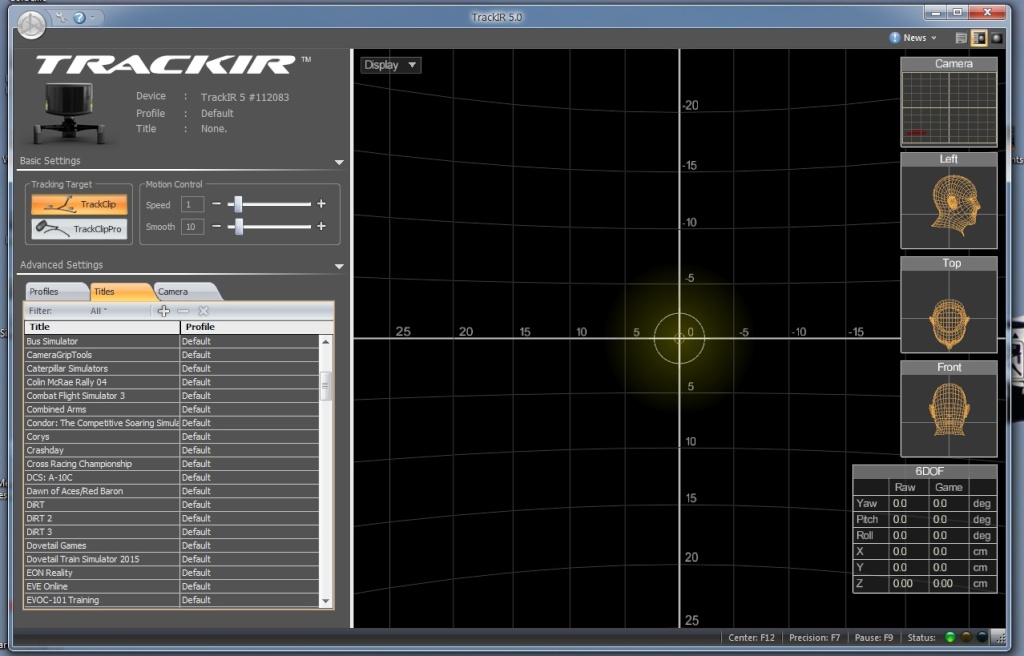Viewport: 1024px width, 656px height.
Task: Add a new title with plus icon
Action: 163,311
